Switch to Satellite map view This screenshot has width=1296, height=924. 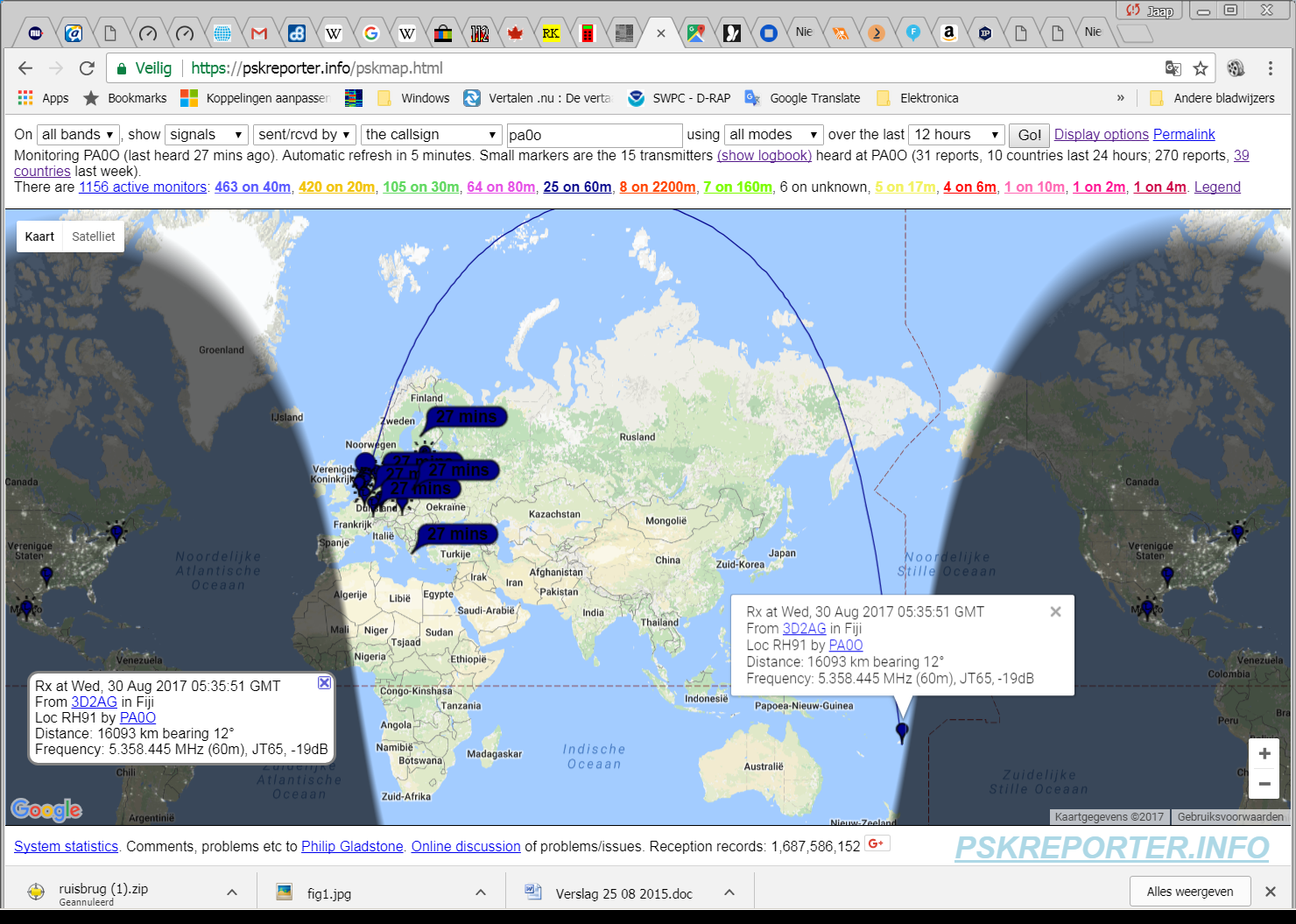tap(93, 236)
